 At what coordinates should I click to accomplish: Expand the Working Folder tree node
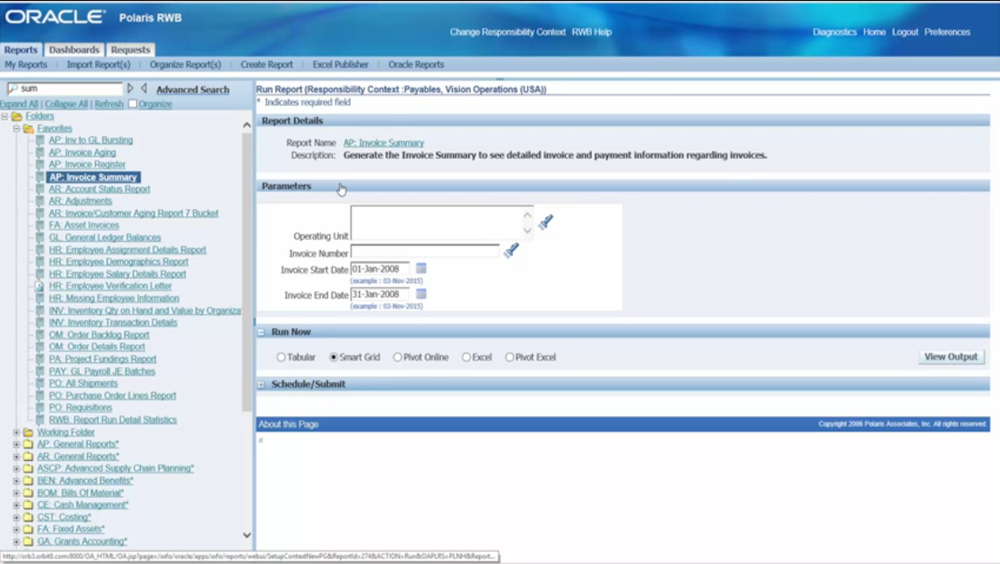(x=17, y=432)
